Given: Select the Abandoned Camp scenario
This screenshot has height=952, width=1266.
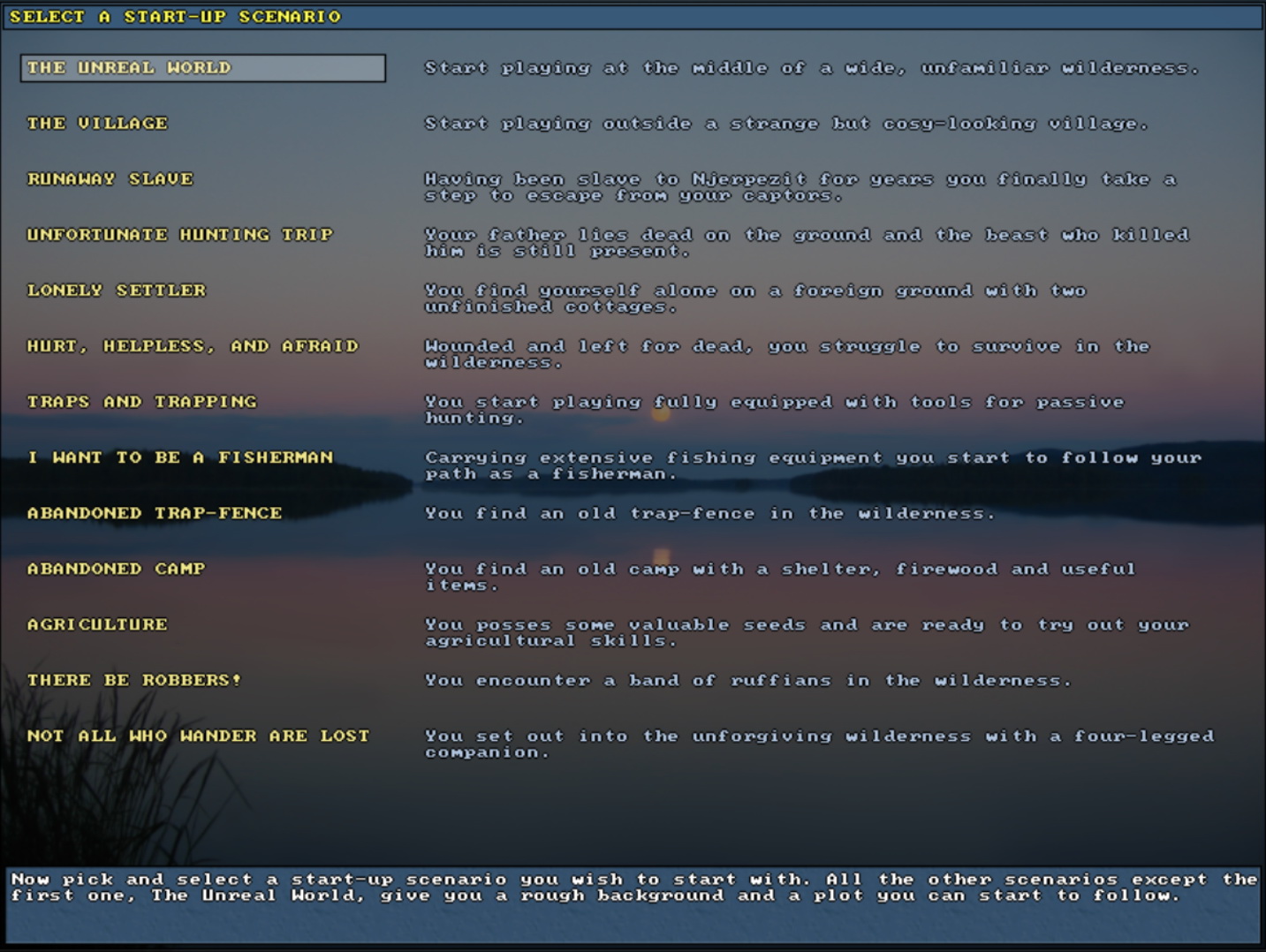Looking at the screenshot, I should (117, 569).
